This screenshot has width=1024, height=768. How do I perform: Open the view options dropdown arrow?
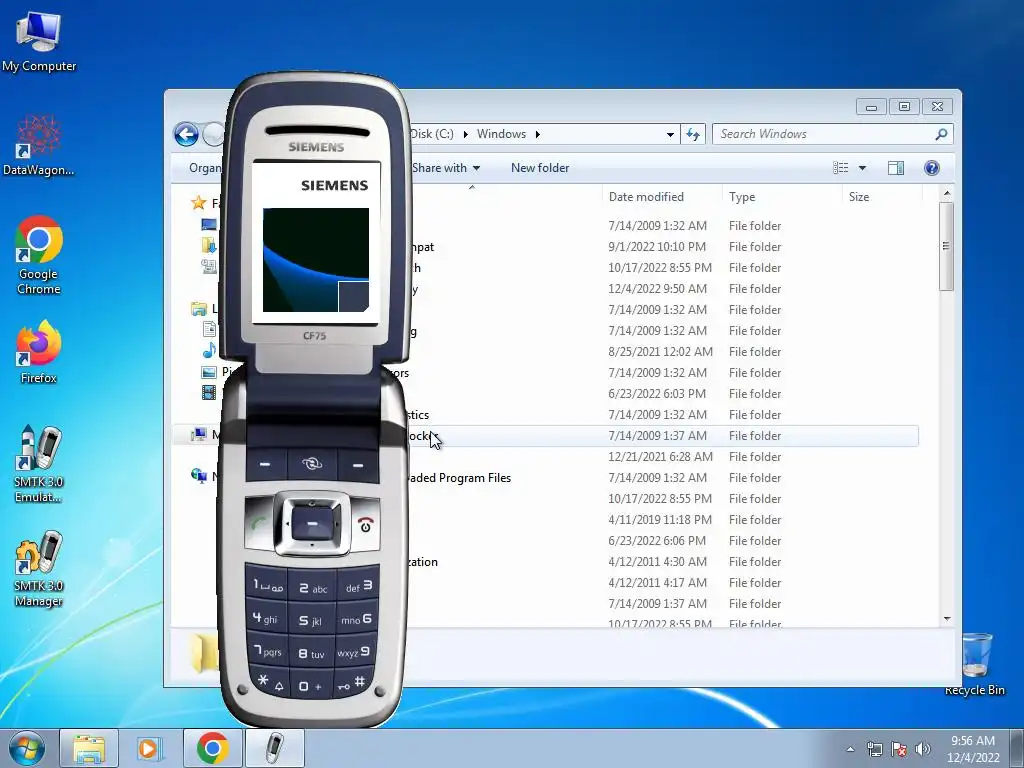862,168
